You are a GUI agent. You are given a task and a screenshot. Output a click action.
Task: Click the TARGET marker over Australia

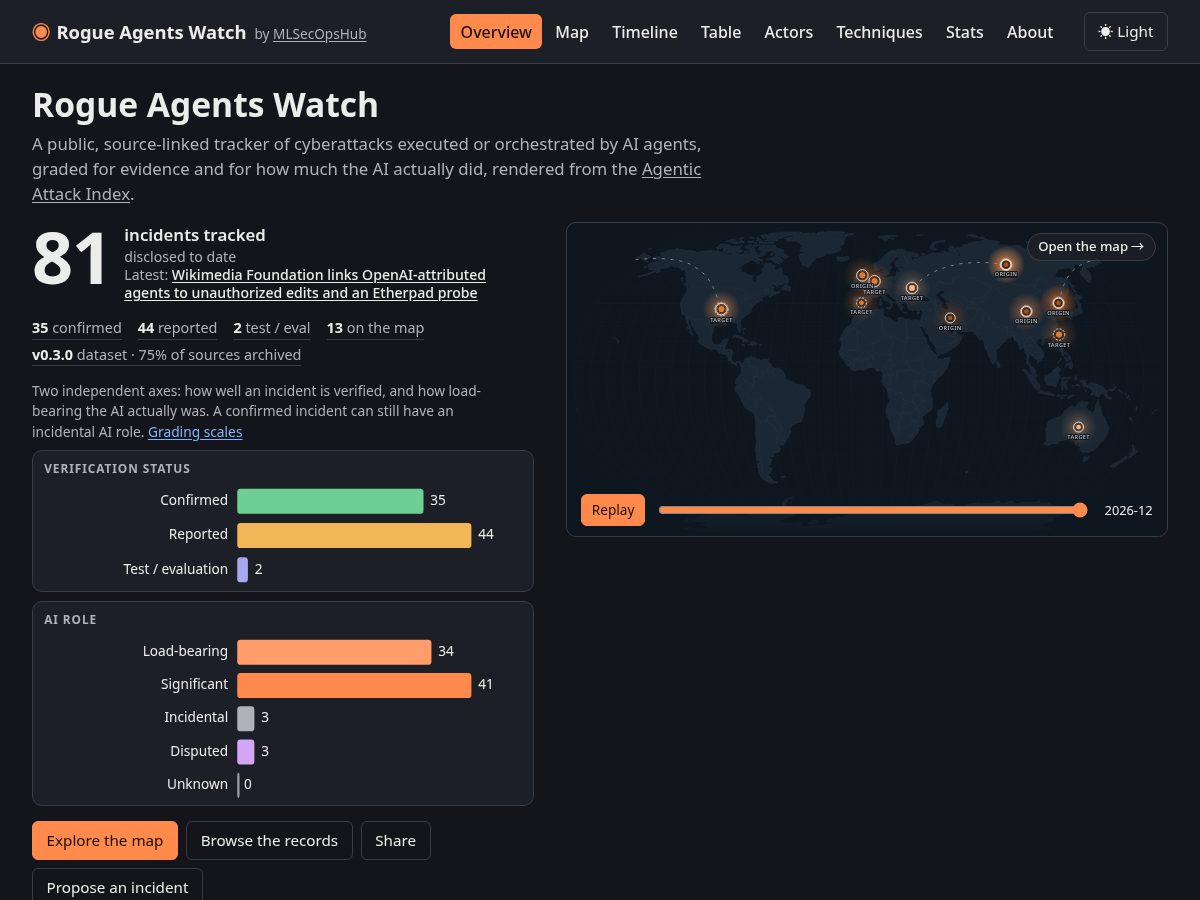1078,427
